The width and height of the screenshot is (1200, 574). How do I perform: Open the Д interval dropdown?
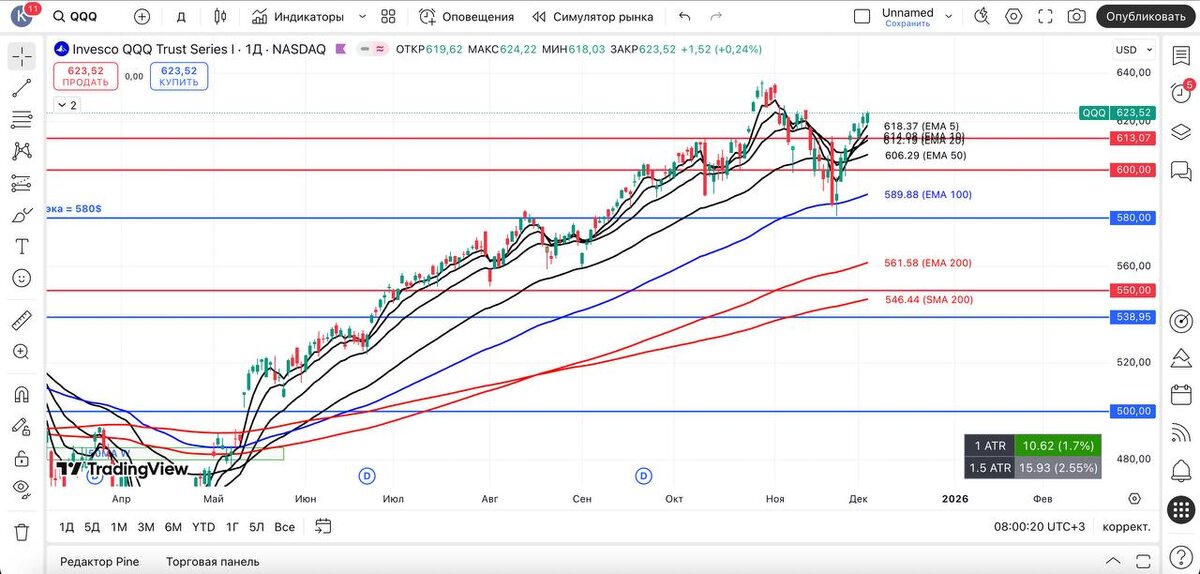coord(181,17)
